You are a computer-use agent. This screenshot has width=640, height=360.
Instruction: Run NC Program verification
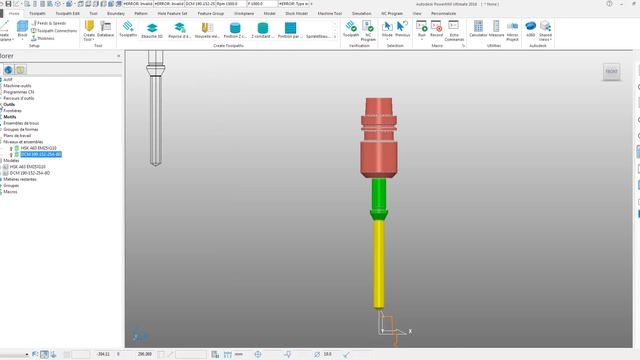click(368, 31)
